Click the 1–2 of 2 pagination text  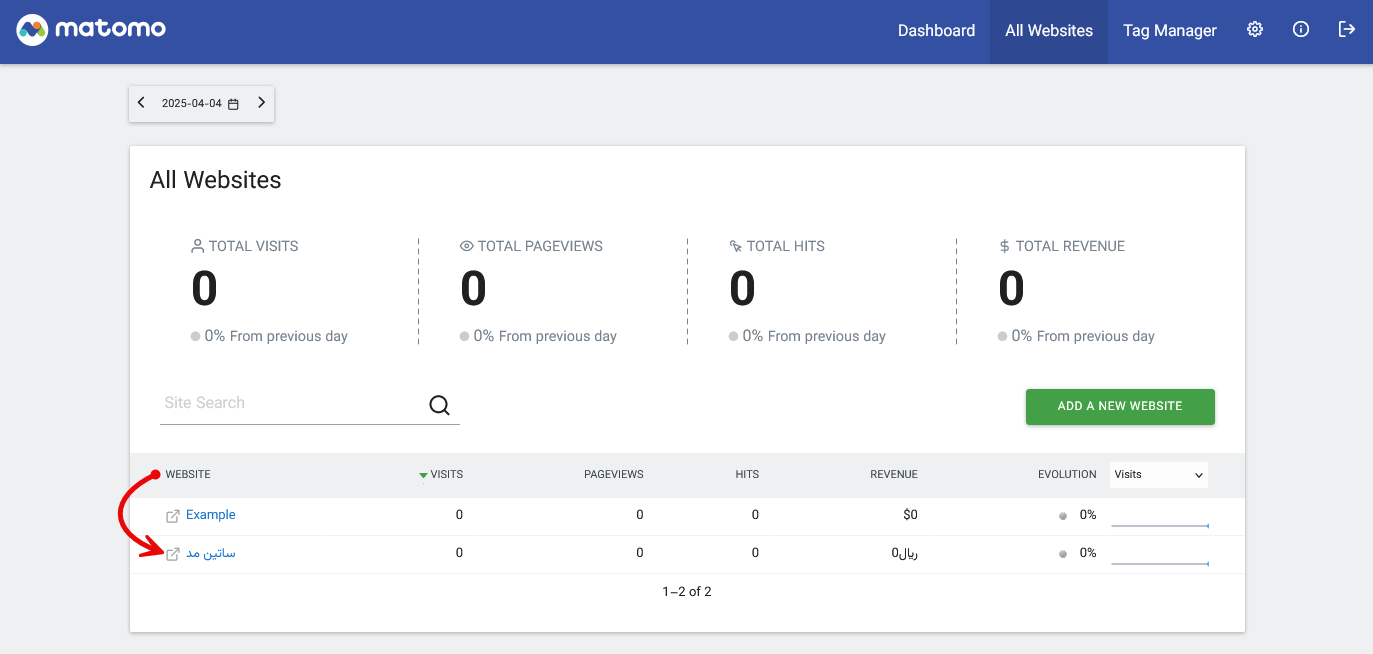coord(687,592)
